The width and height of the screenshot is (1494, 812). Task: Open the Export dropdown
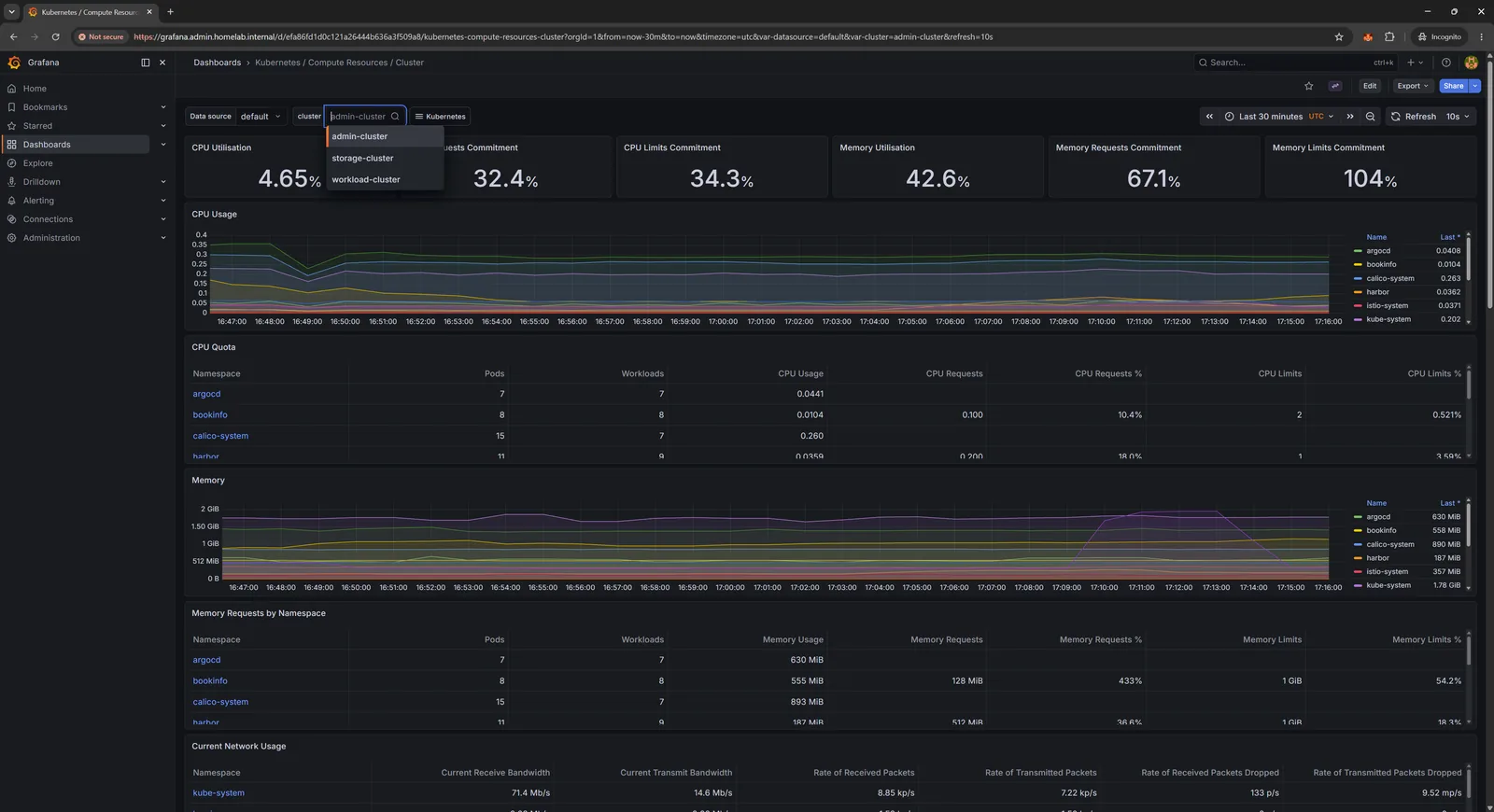1412,86
